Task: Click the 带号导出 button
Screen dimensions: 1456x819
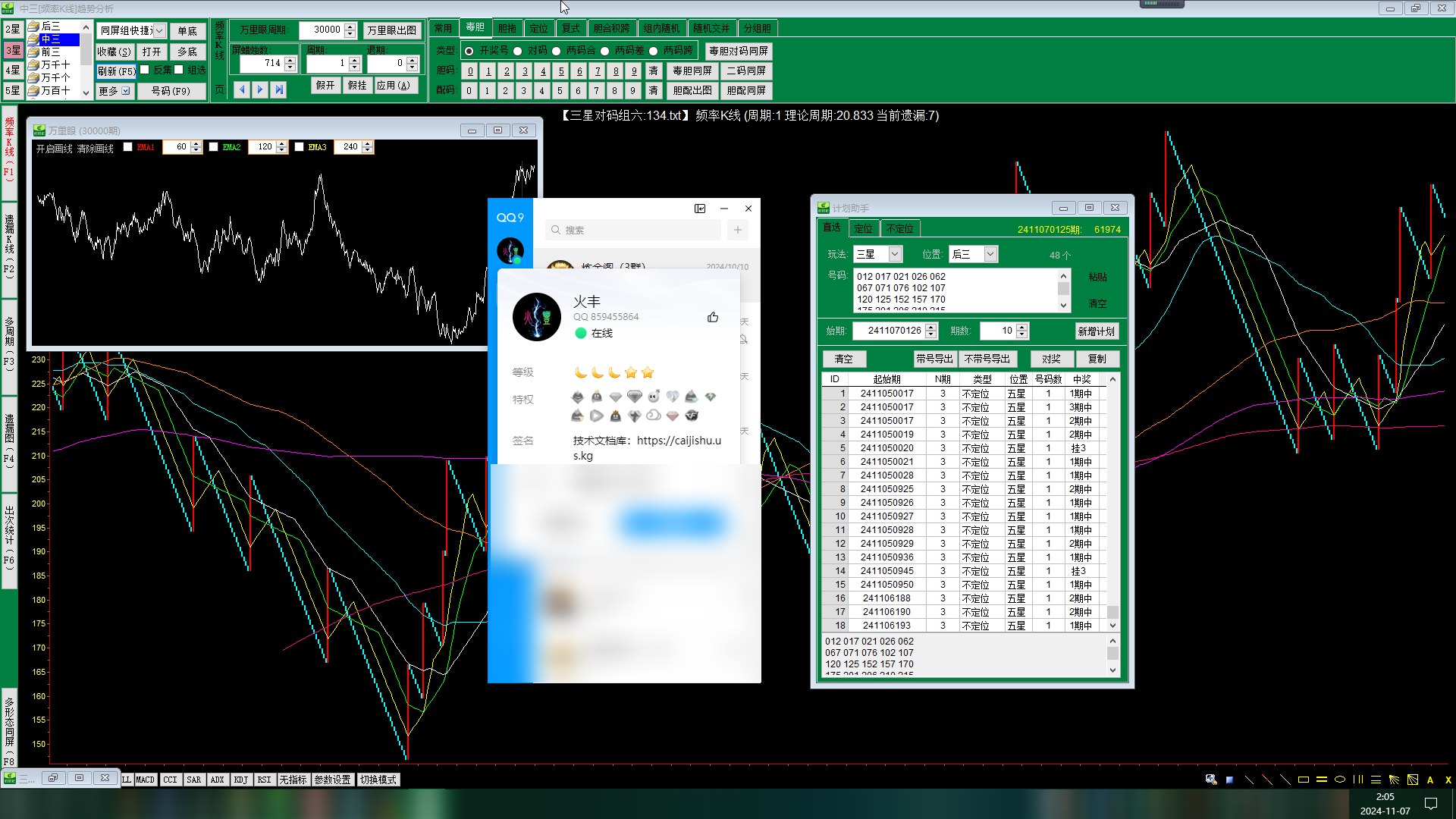Action: 934,359
